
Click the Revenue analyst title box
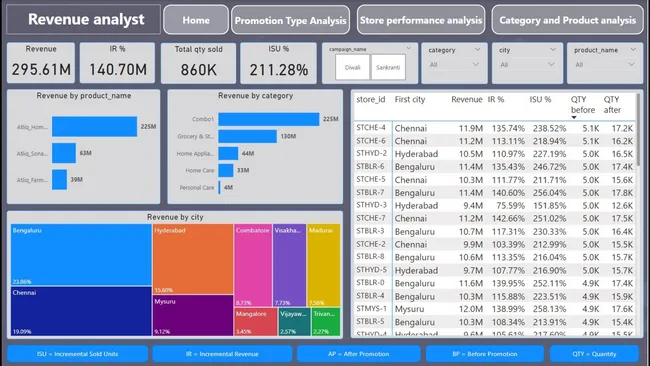84,19
